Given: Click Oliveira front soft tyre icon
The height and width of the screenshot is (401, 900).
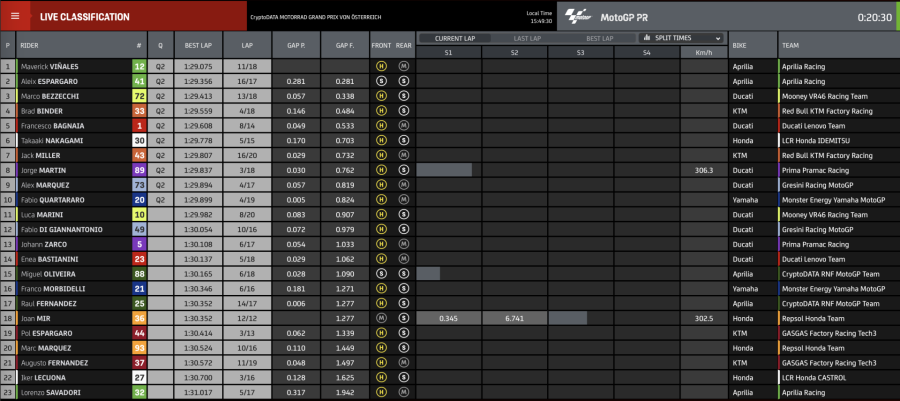Looking at the screenshot, I should click(x=380, y=274).
